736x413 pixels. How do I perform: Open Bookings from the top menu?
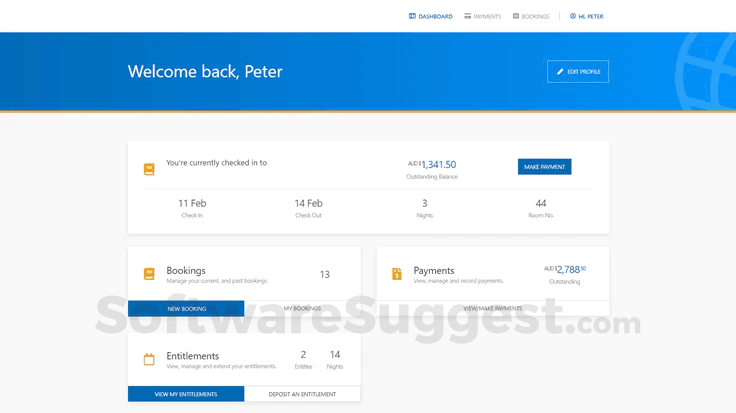coord(535,17)
